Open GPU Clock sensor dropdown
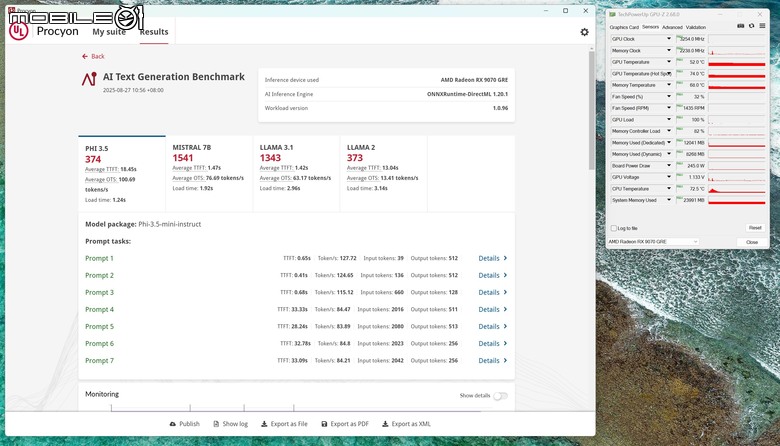 coord(669,39)
